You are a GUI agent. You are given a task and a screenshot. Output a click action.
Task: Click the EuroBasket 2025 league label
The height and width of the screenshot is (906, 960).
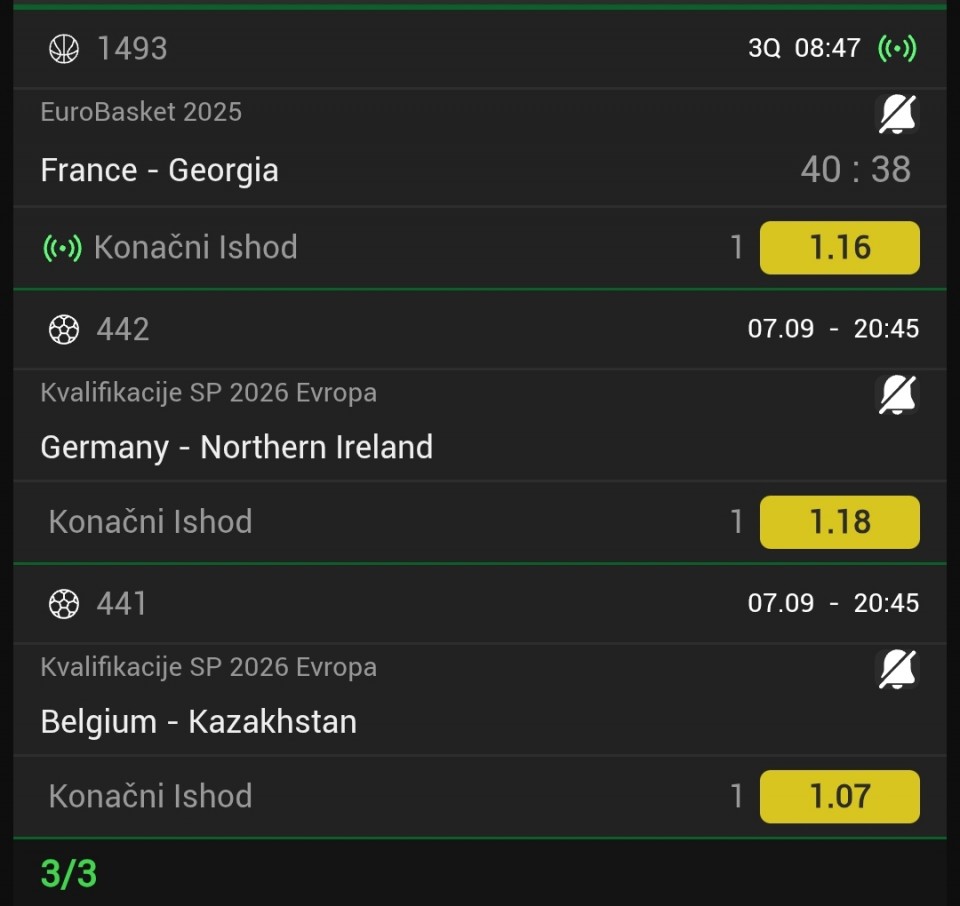pyautogui.click(x=141, y=112)
